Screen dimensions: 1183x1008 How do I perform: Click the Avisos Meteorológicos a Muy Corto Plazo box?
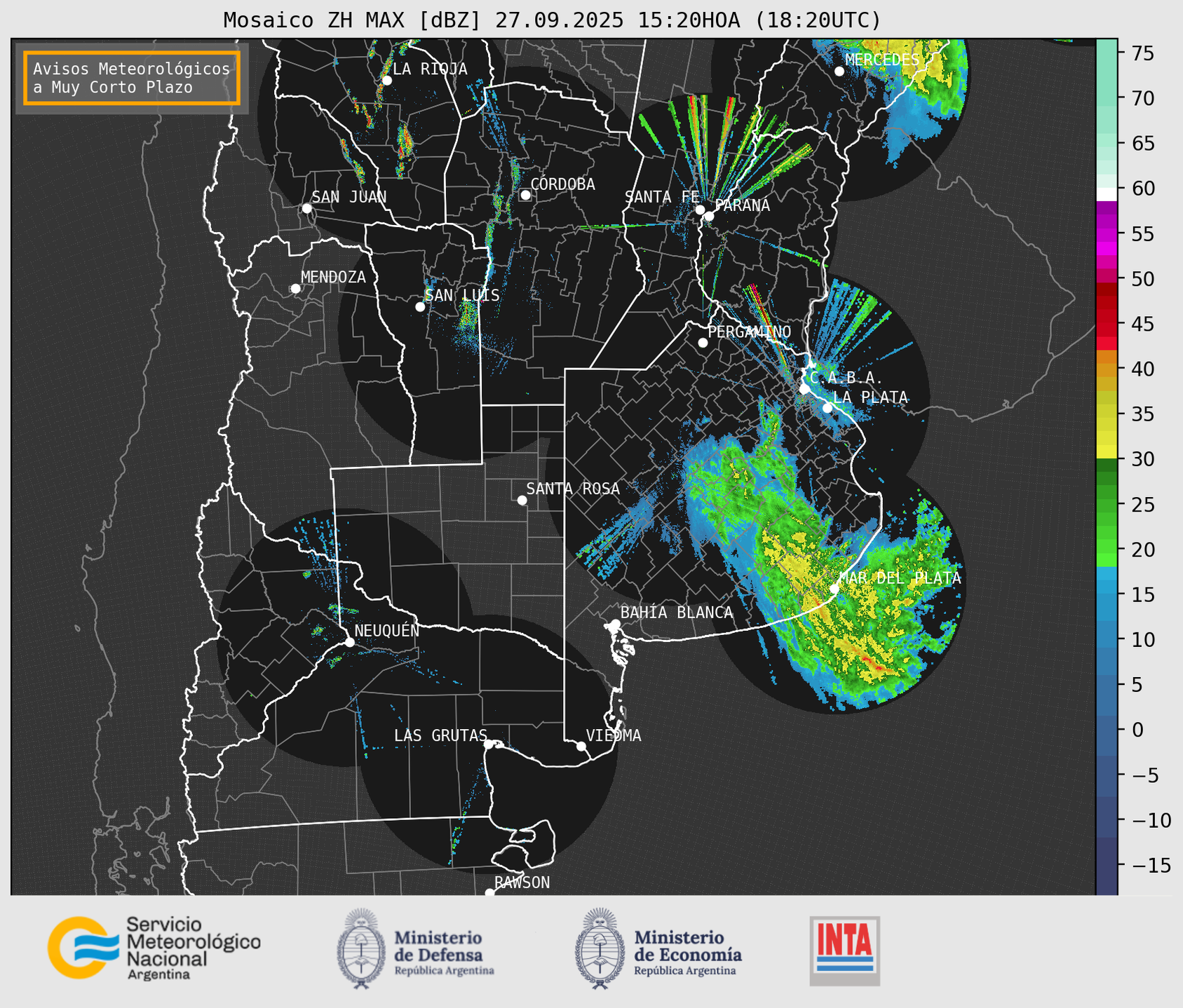click(132, 78)
